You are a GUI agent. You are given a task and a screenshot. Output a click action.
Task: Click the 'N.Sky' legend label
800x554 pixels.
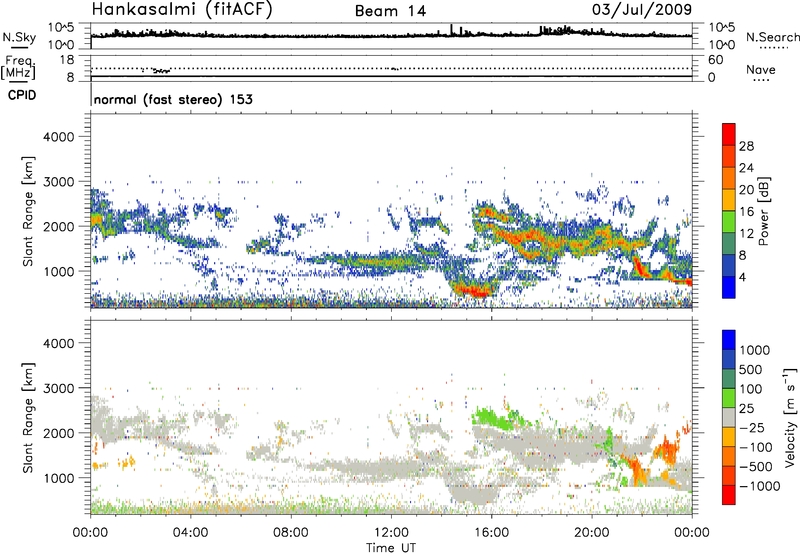click(19, 37)
